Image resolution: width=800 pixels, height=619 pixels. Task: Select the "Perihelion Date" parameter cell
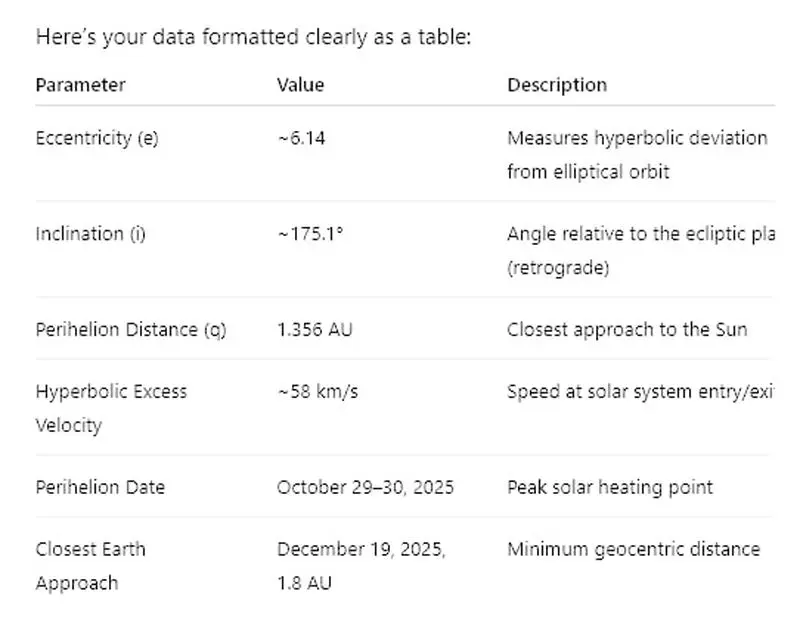click(x=100, y=487)
